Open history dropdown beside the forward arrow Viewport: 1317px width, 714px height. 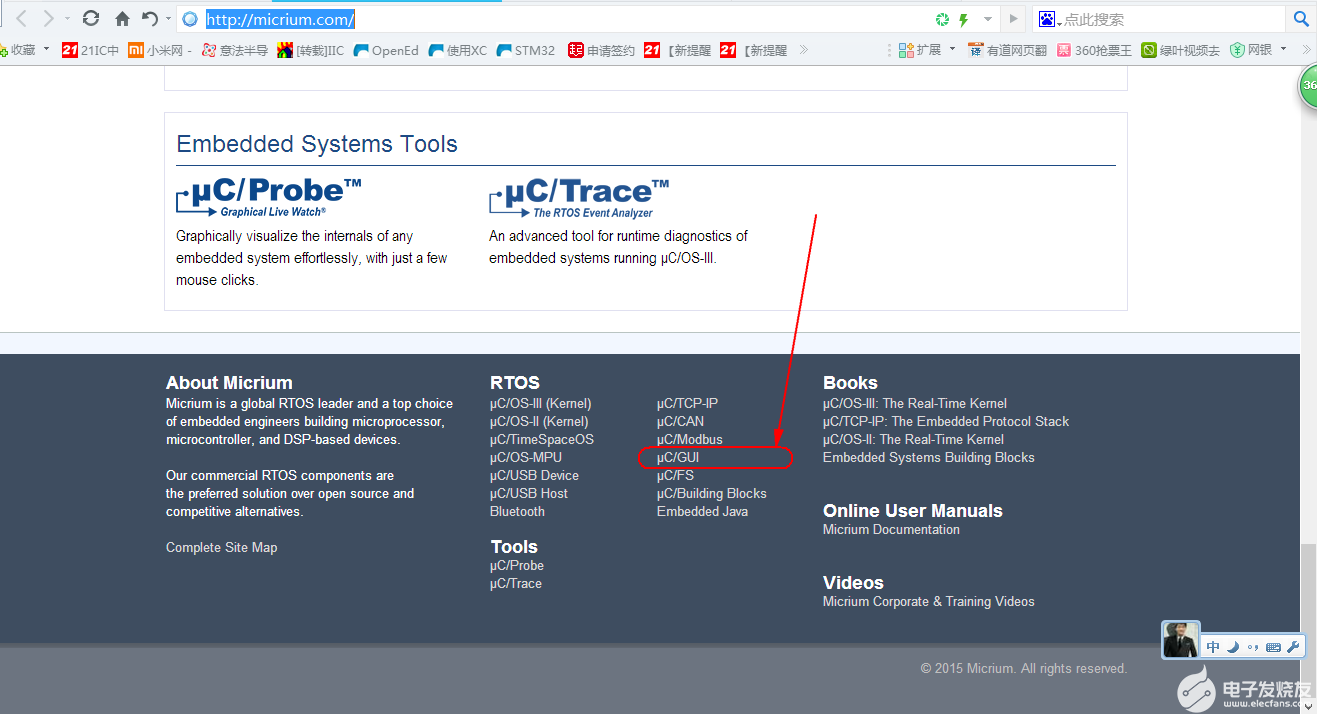pyautogui.click(x=66, y=19)
